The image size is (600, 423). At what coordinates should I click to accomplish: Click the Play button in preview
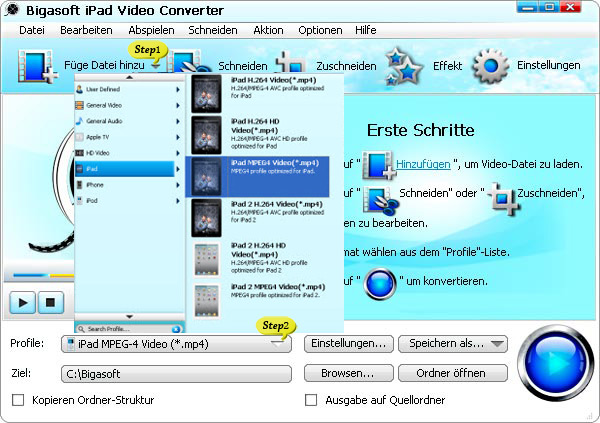[23, 302]
